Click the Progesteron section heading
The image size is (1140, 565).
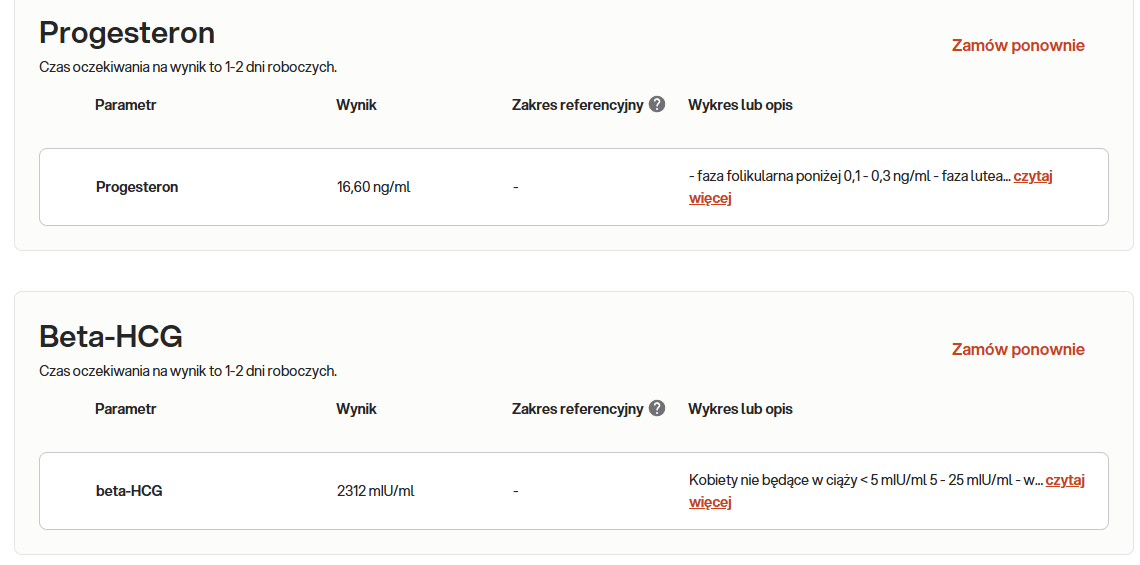click(127, 33)
